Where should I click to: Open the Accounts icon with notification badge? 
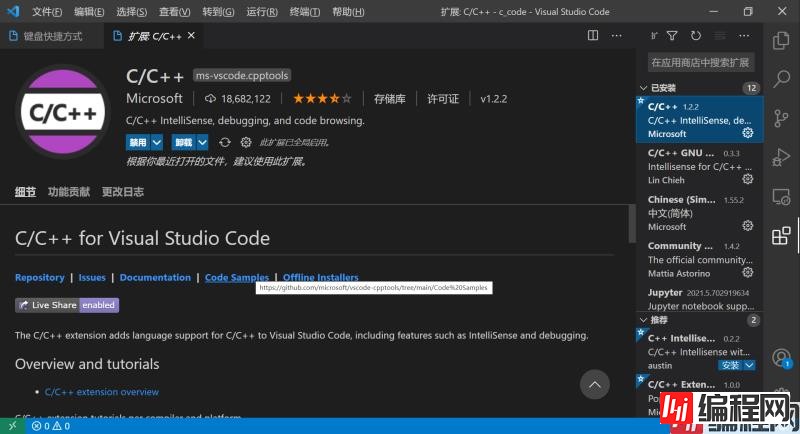click(x=781, y=358)
